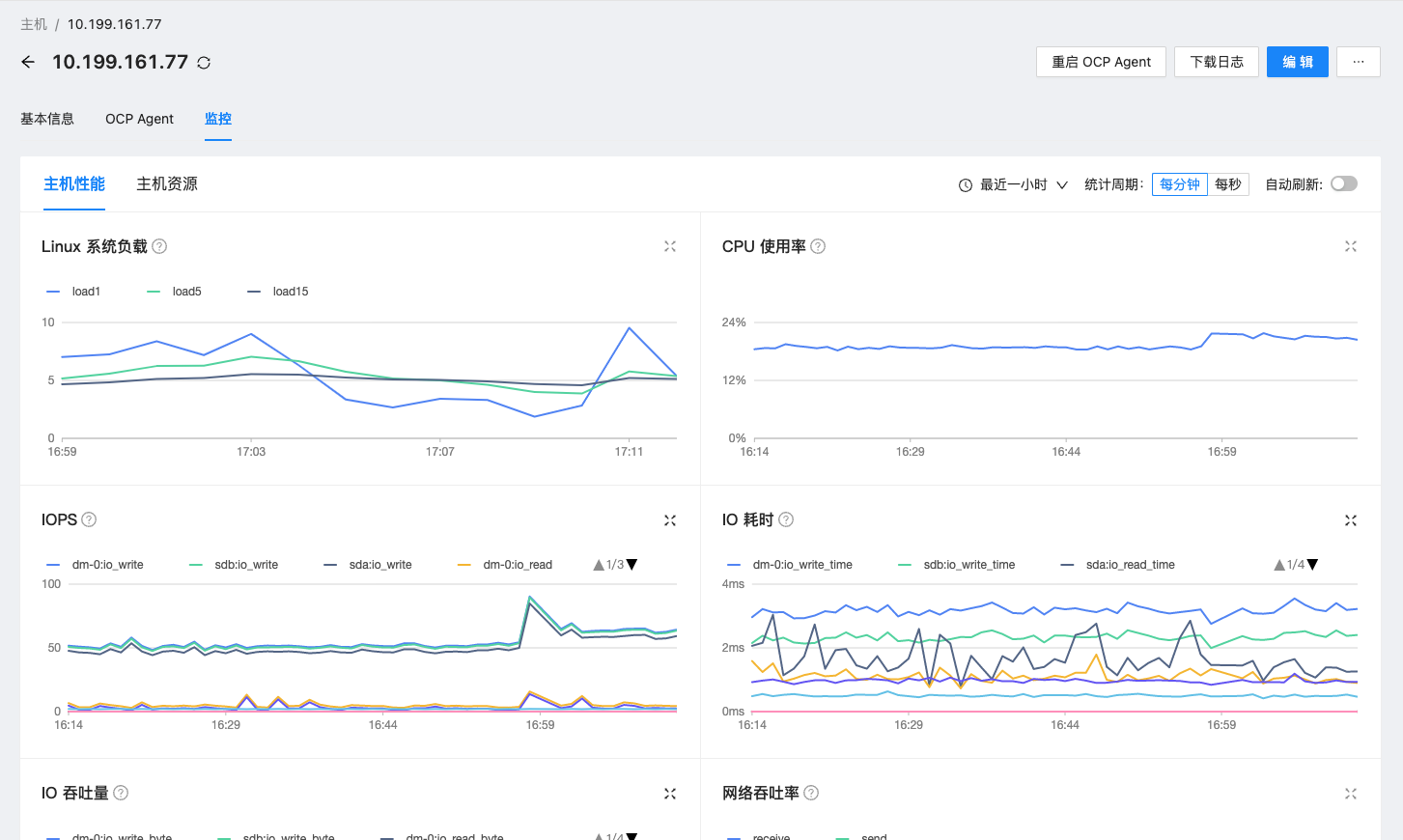Viewport: 1403px width, 840px height.
Task: Click the 下载日志 button
Action: [1217, 62]
